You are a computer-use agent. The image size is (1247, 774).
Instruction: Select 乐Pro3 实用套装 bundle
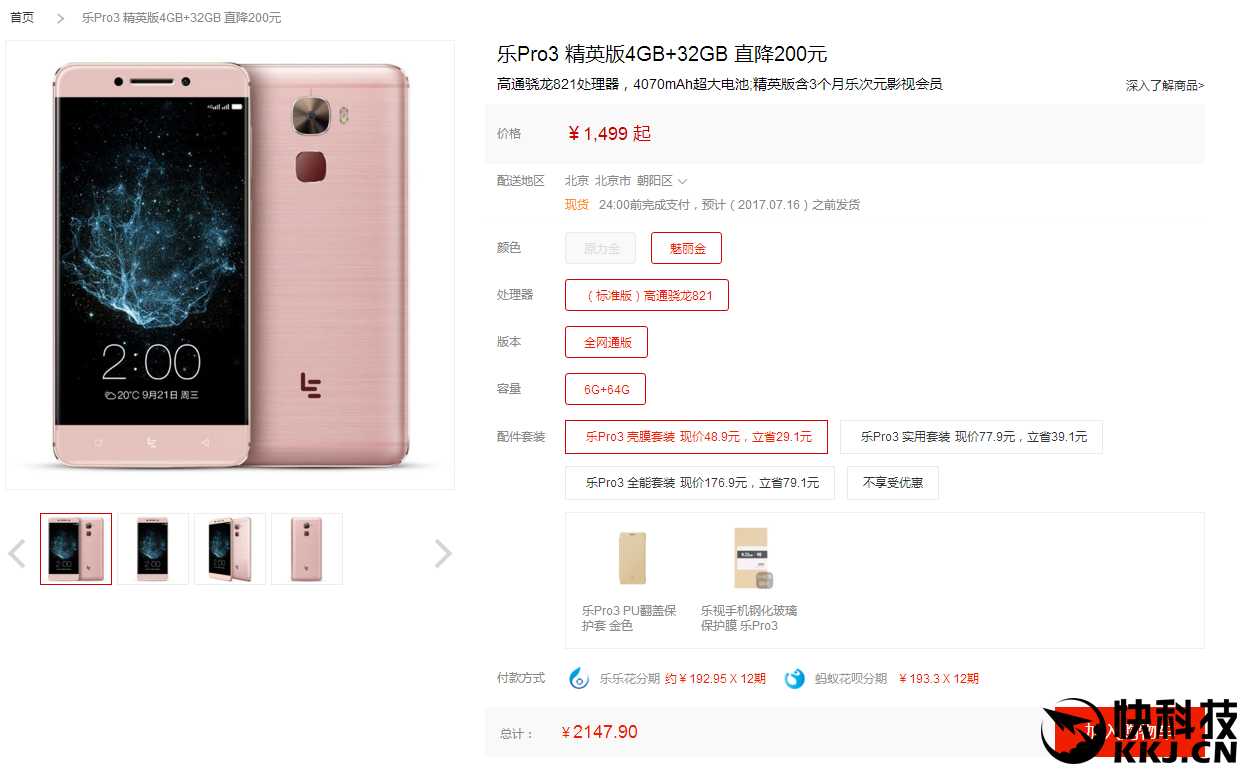[x=971, y=437]
